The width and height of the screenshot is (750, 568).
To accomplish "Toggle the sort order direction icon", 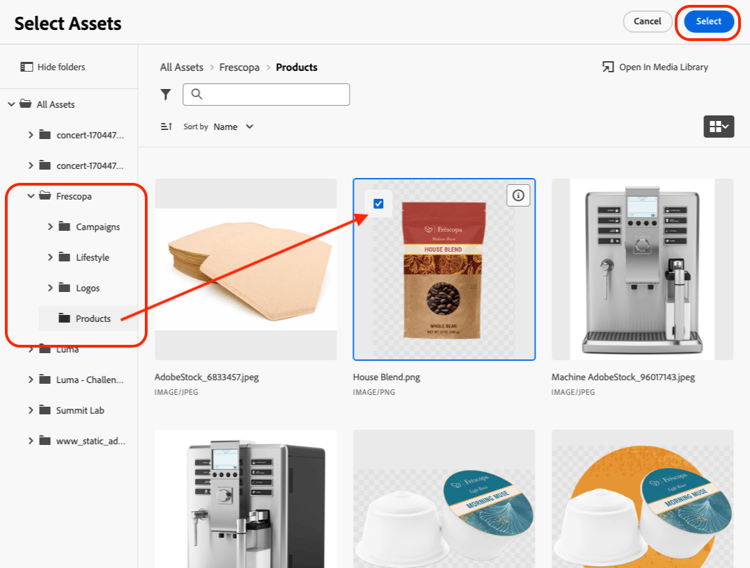I will 166,127.
